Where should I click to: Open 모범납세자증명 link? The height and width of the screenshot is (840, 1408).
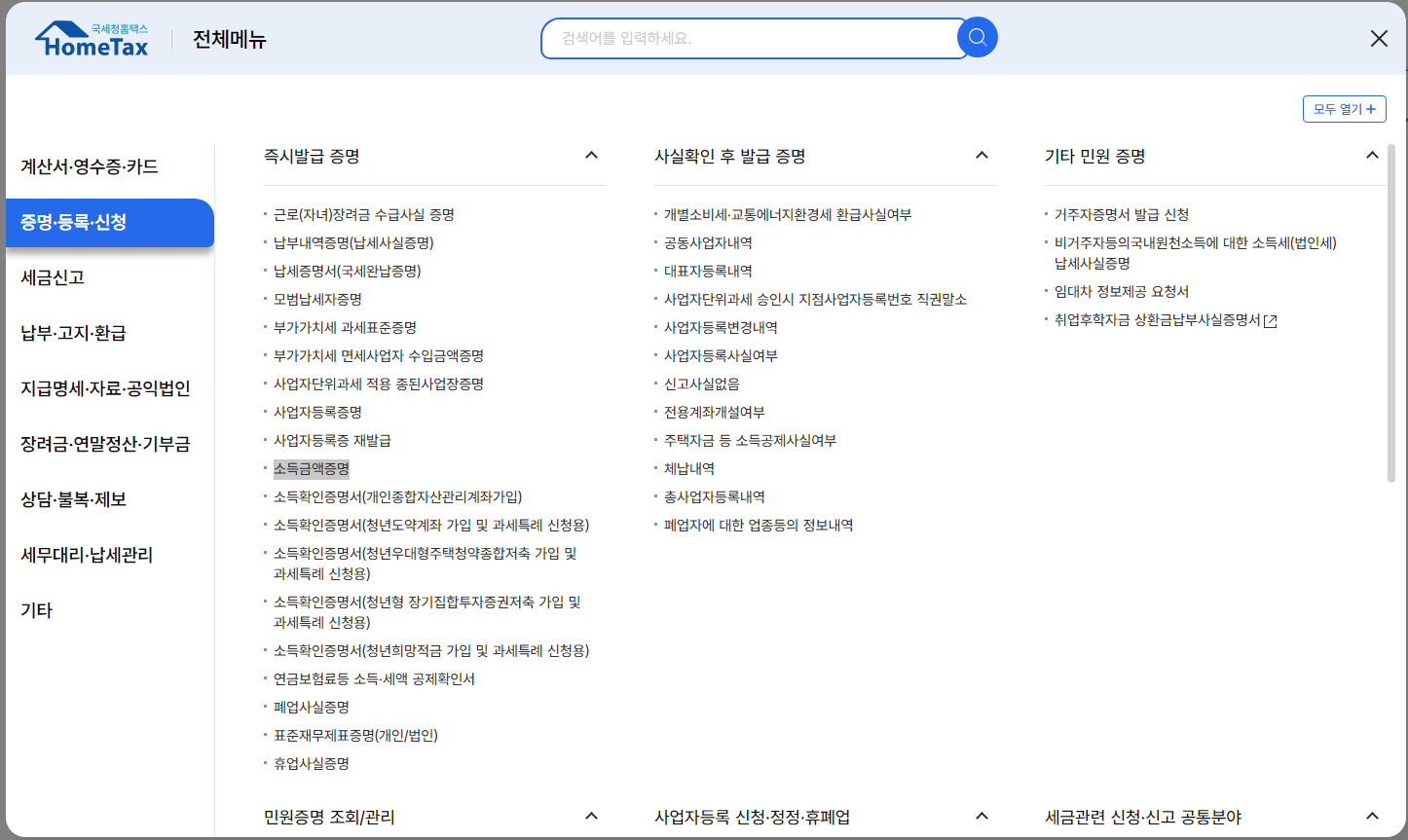(317, 299)
